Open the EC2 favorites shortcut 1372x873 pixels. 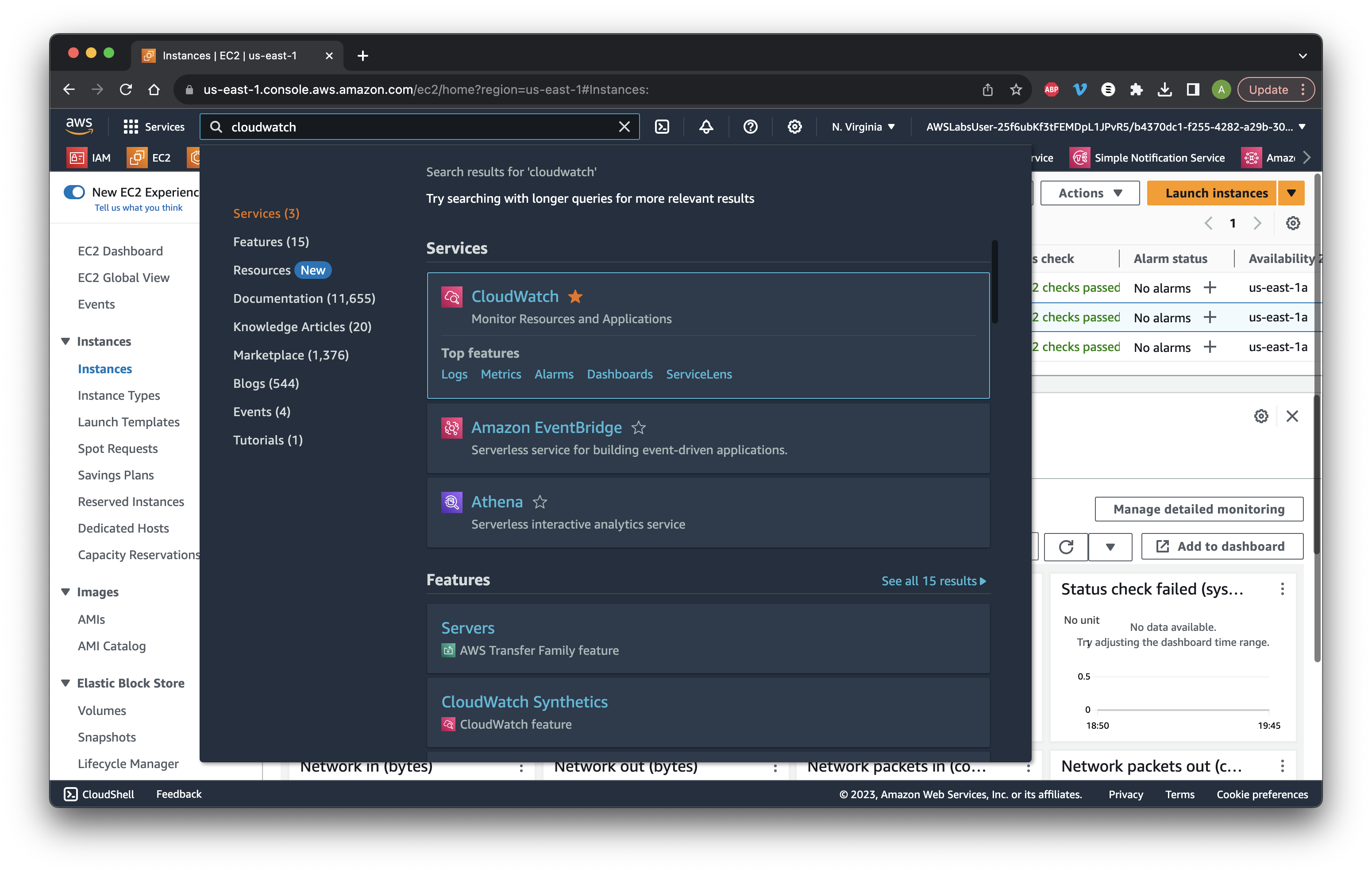click(x=149, y=158)
